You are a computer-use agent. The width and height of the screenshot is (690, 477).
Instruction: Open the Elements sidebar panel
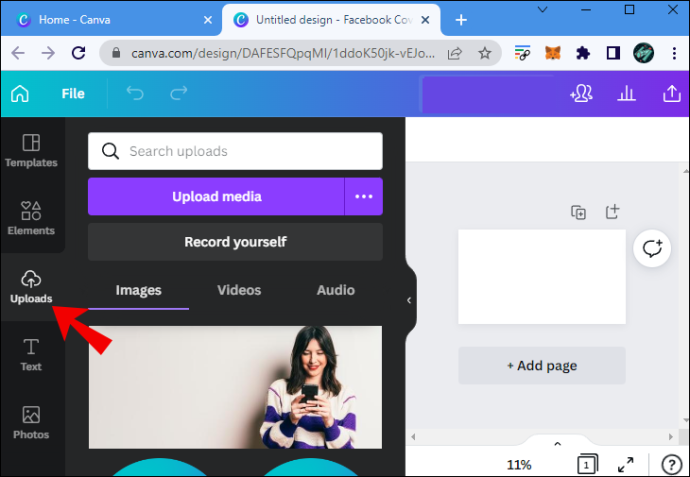31,219
